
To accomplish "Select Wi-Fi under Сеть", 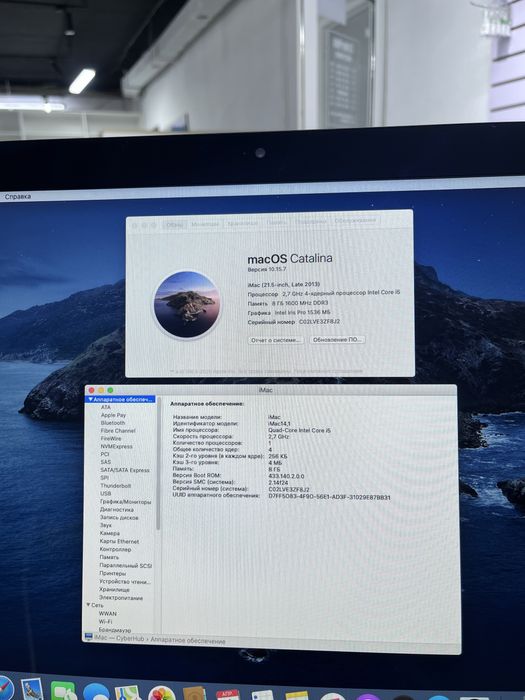I will [105, 622].
